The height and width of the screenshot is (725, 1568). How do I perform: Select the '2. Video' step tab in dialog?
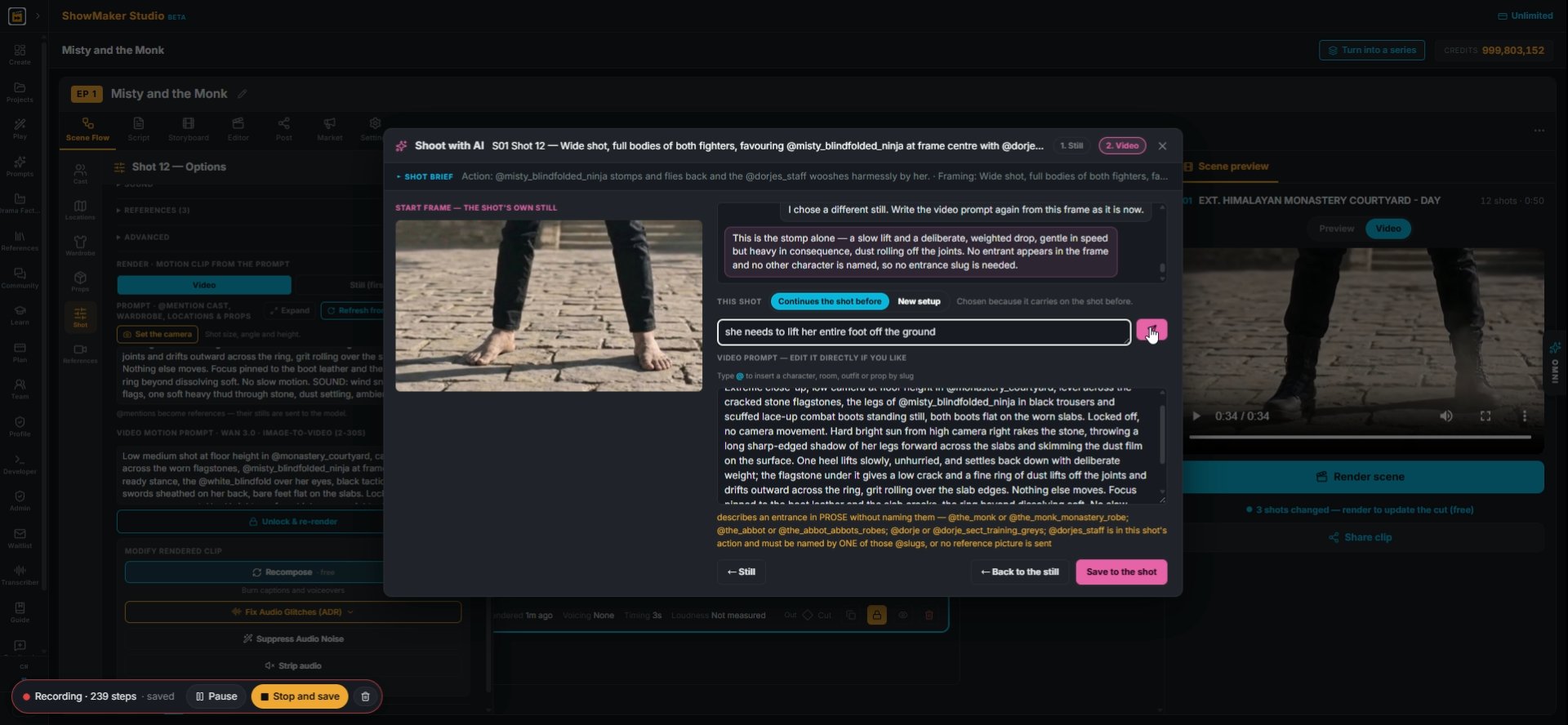pyautogui.click(x=1122, y=146)
